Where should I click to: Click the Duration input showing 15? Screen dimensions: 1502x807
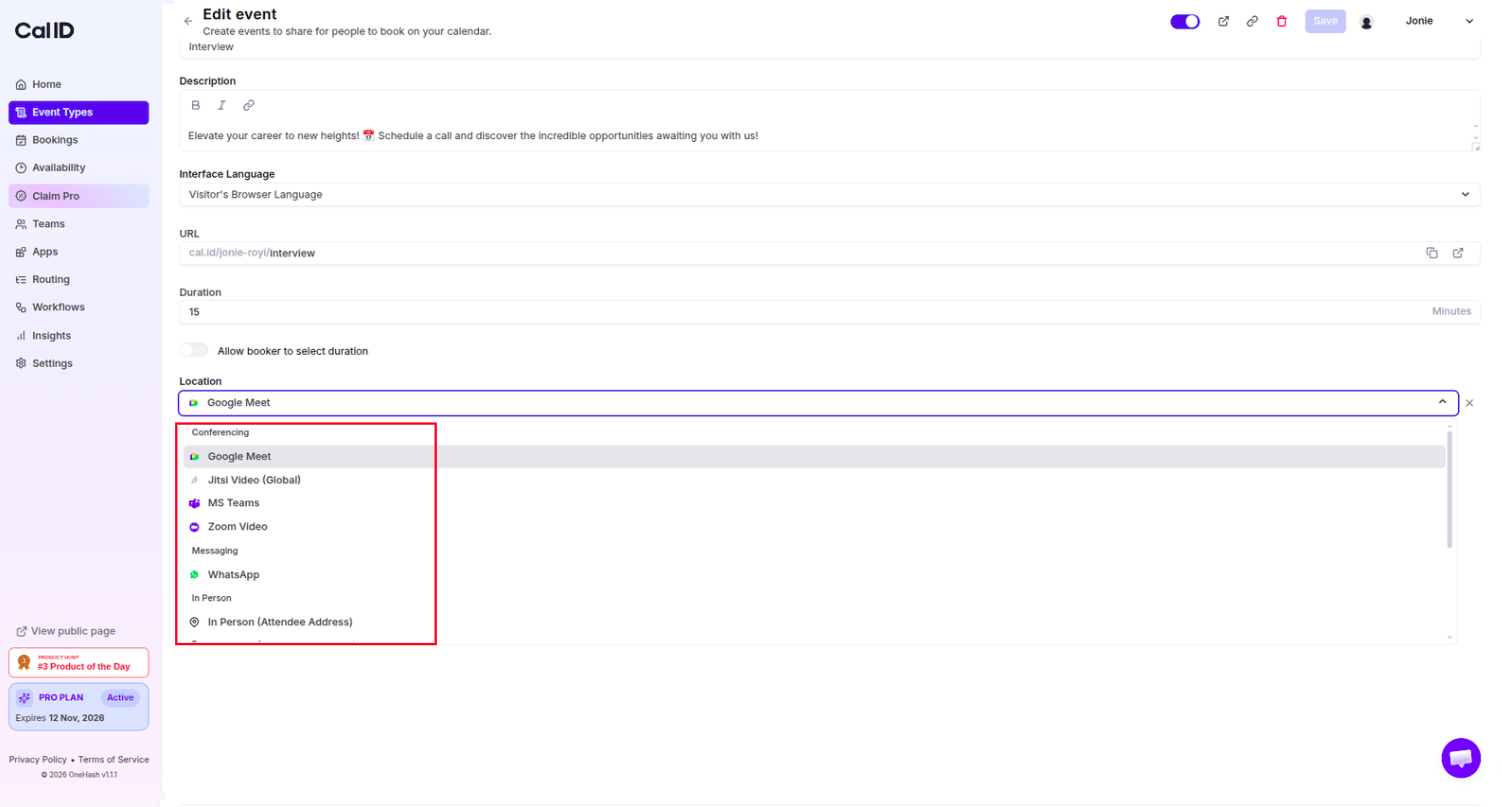tap(830, 312)
